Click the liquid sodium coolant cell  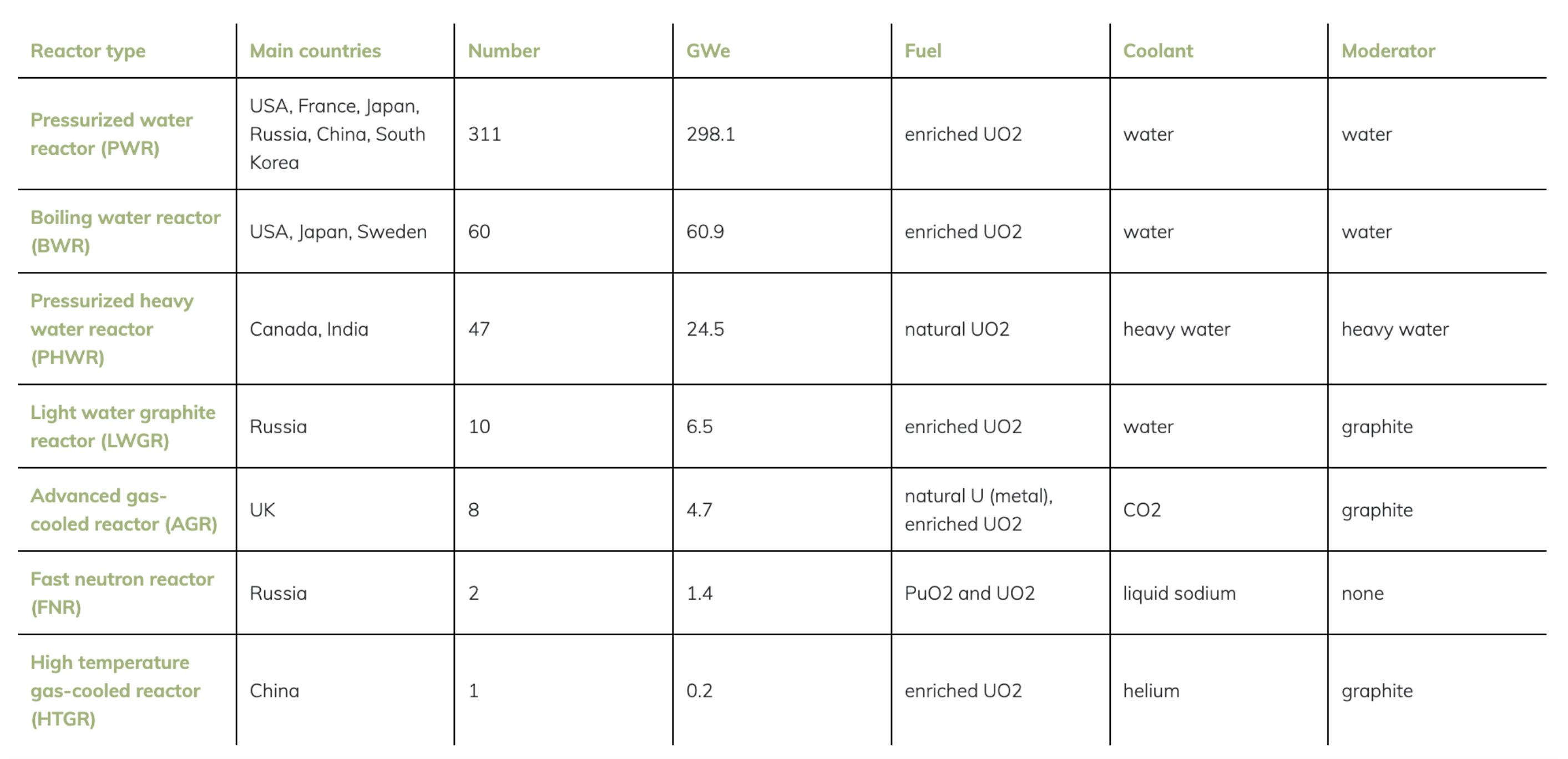click(1179, 594)
